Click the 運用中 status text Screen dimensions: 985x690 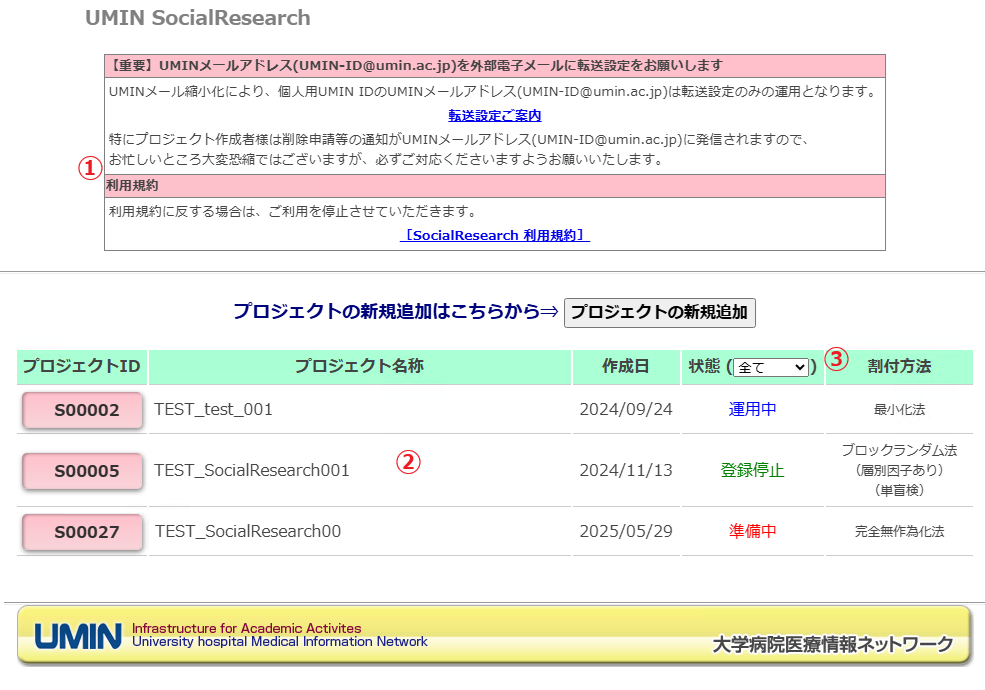click(752, 410)
